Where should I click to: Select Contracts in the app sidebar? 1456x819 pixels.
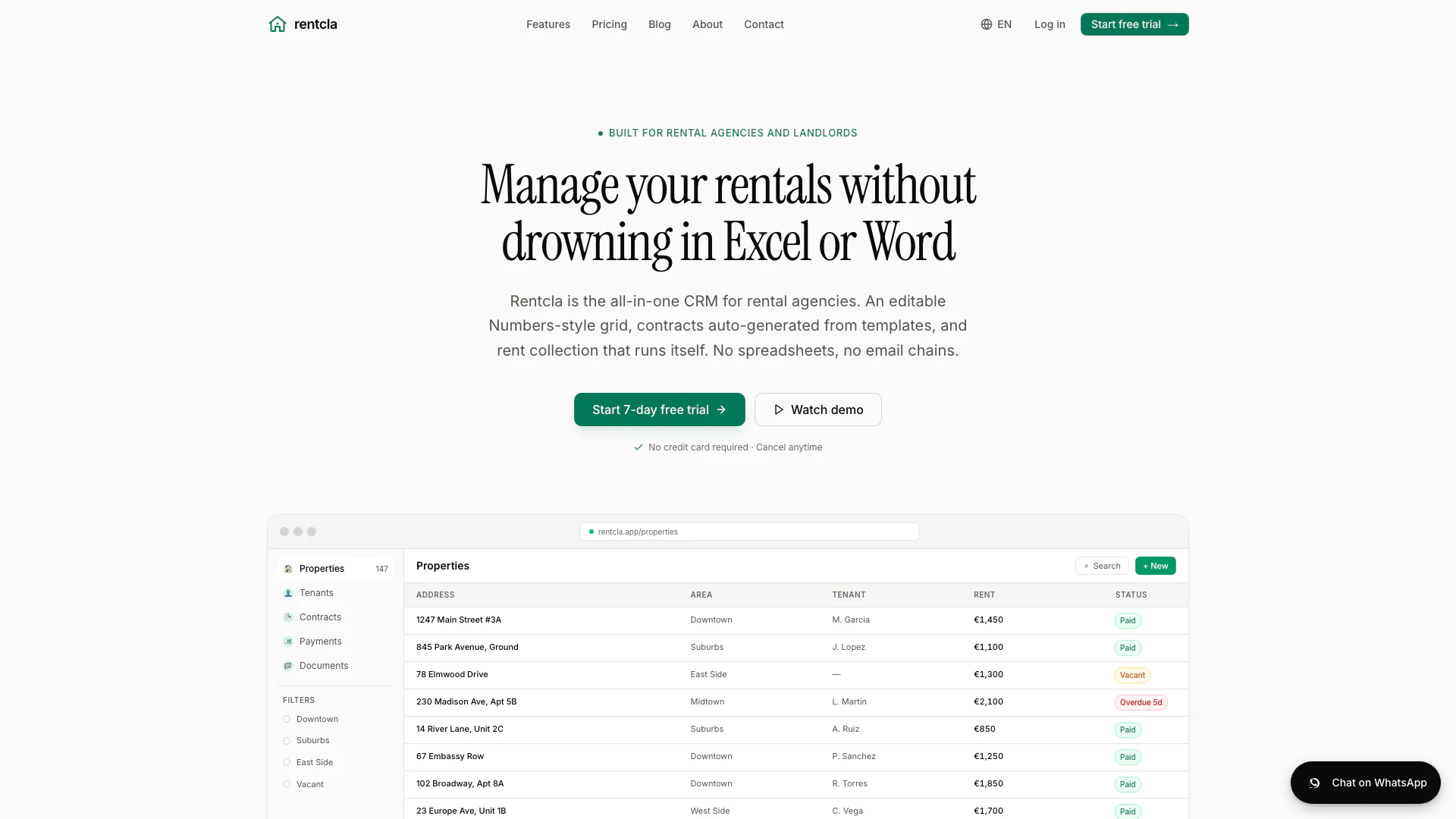[335, 617]
